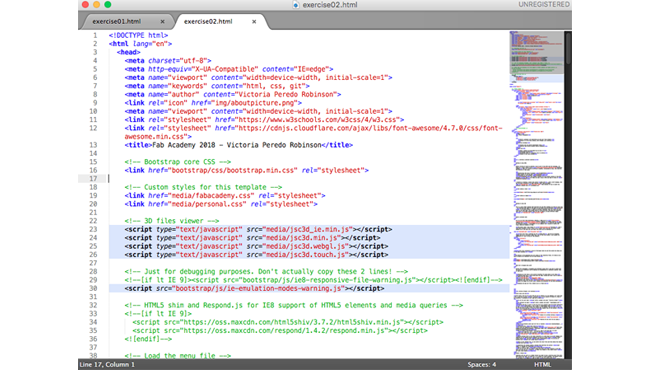This screenshot has width=650, height=370.
Task: Click the Bootstrap core CSS comment
Action: (177, 162)
